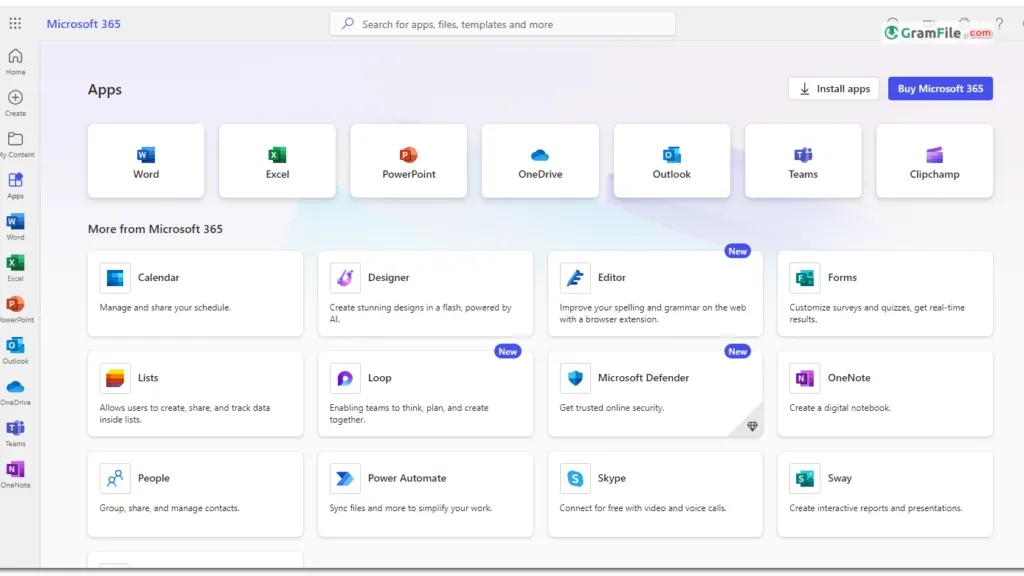Open My Content in the sidebar
Image resolution: width=1024 pixels, height=576 pixels.
(16, 144)
